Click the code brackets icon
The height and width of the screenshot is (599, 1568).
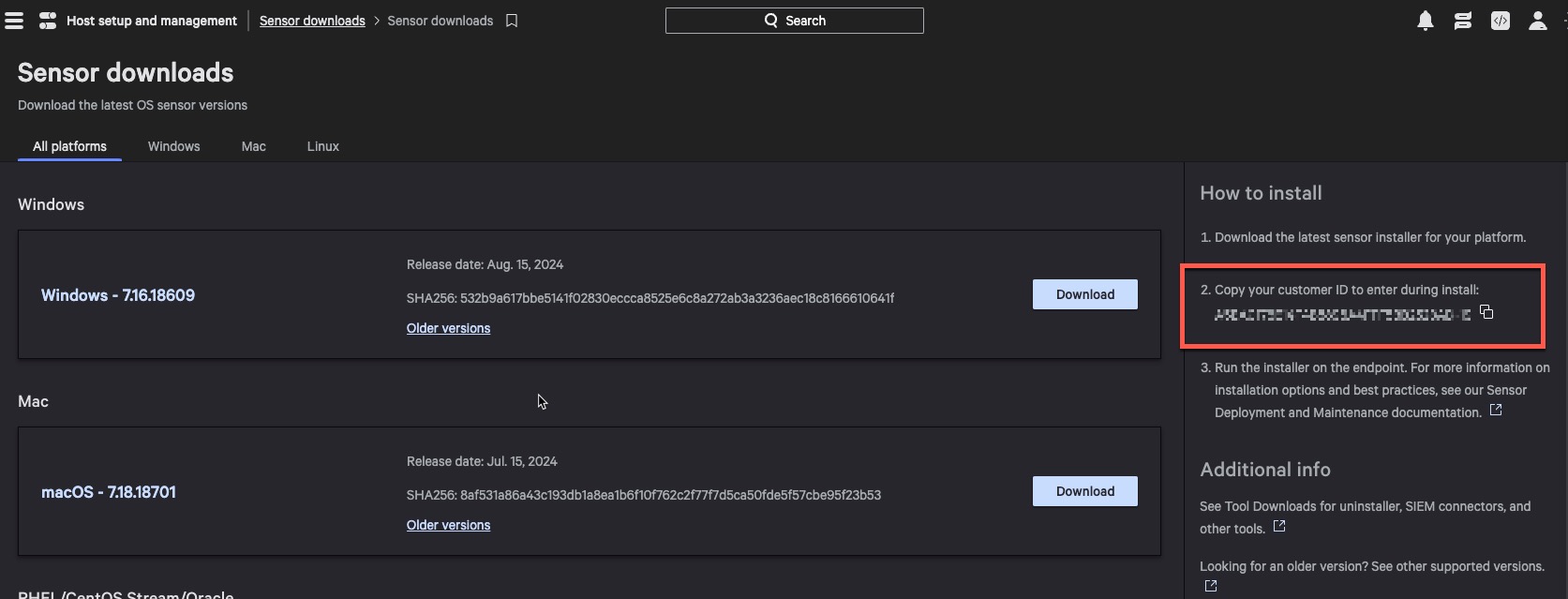1500,21
